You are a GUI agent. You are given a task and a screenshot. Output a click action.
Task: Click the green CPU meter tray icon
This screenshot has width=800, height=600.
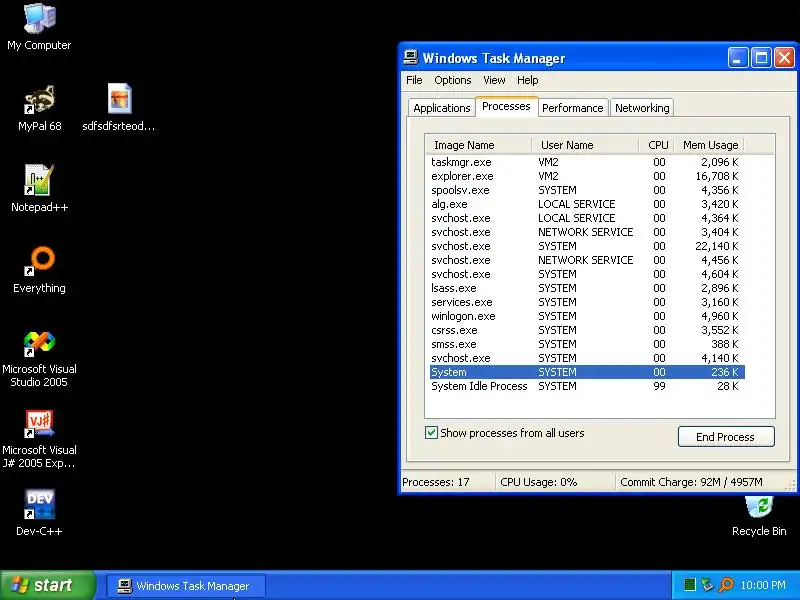click(689, 585)
